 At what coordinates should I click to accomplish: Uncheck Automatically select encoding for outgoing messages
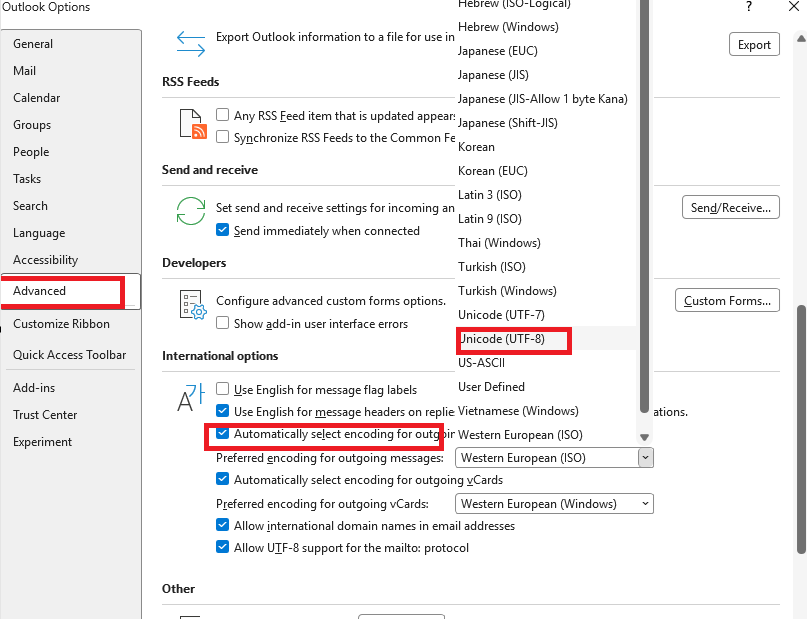point(223,433)
